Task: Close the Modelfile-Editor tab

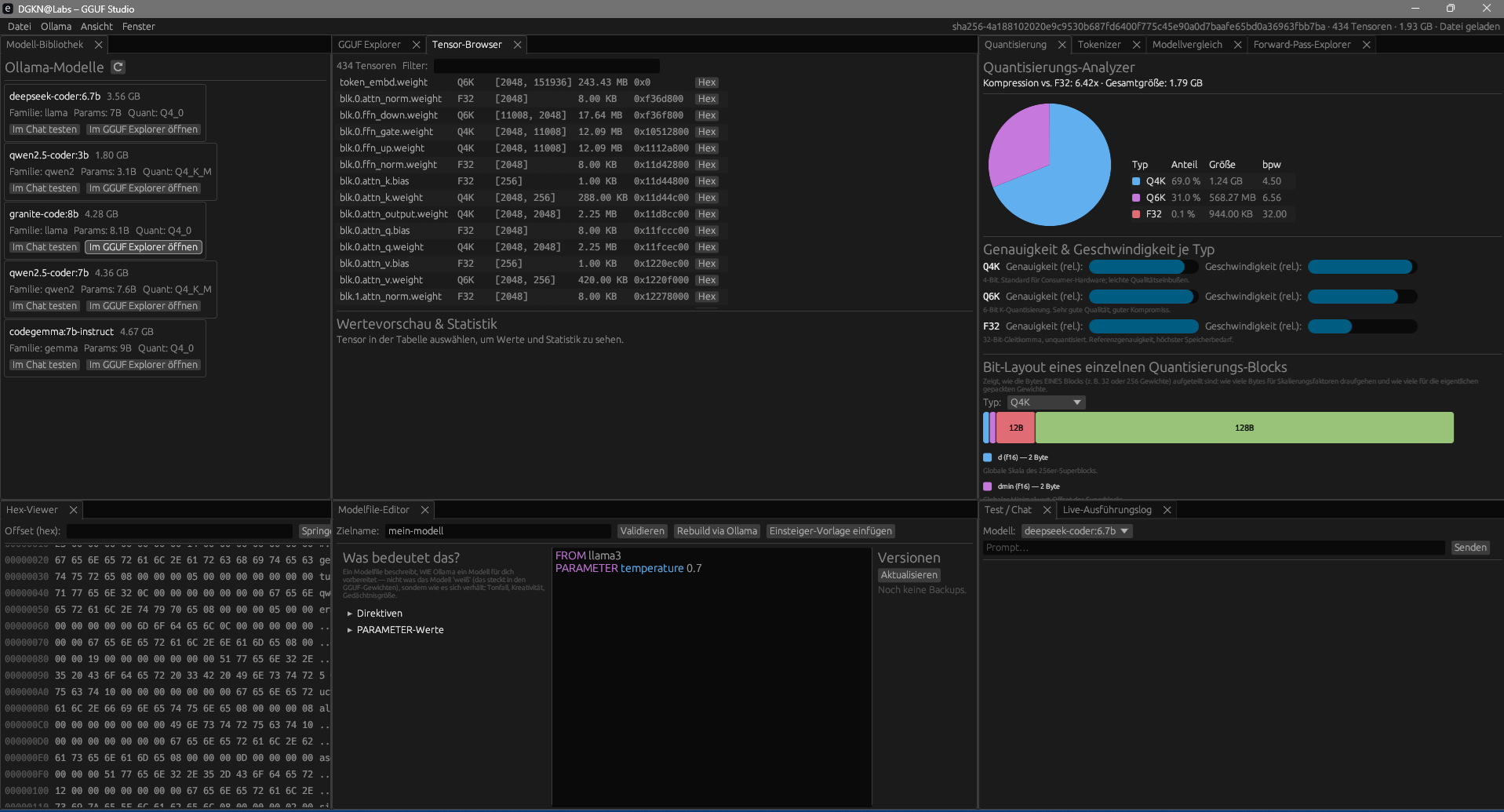Action: coord(424,510)
